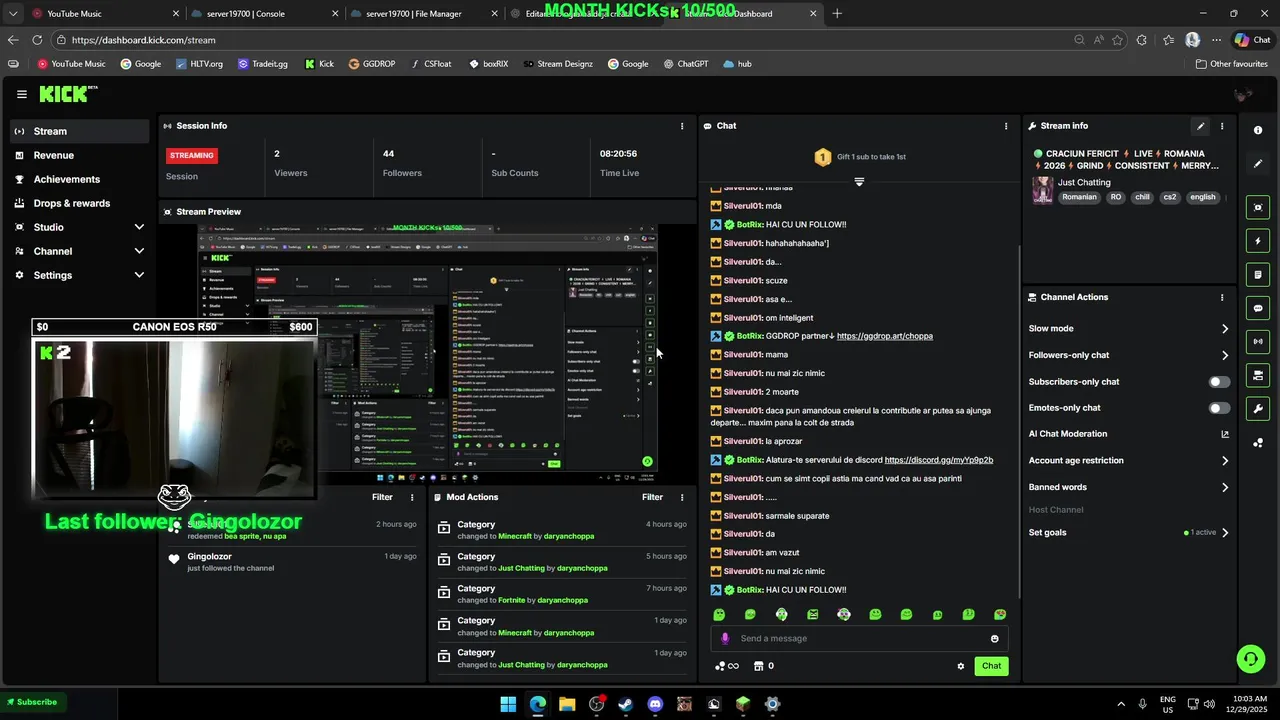Click the three-dots cluster icon in the right rail

click(x=1258, y=443)
